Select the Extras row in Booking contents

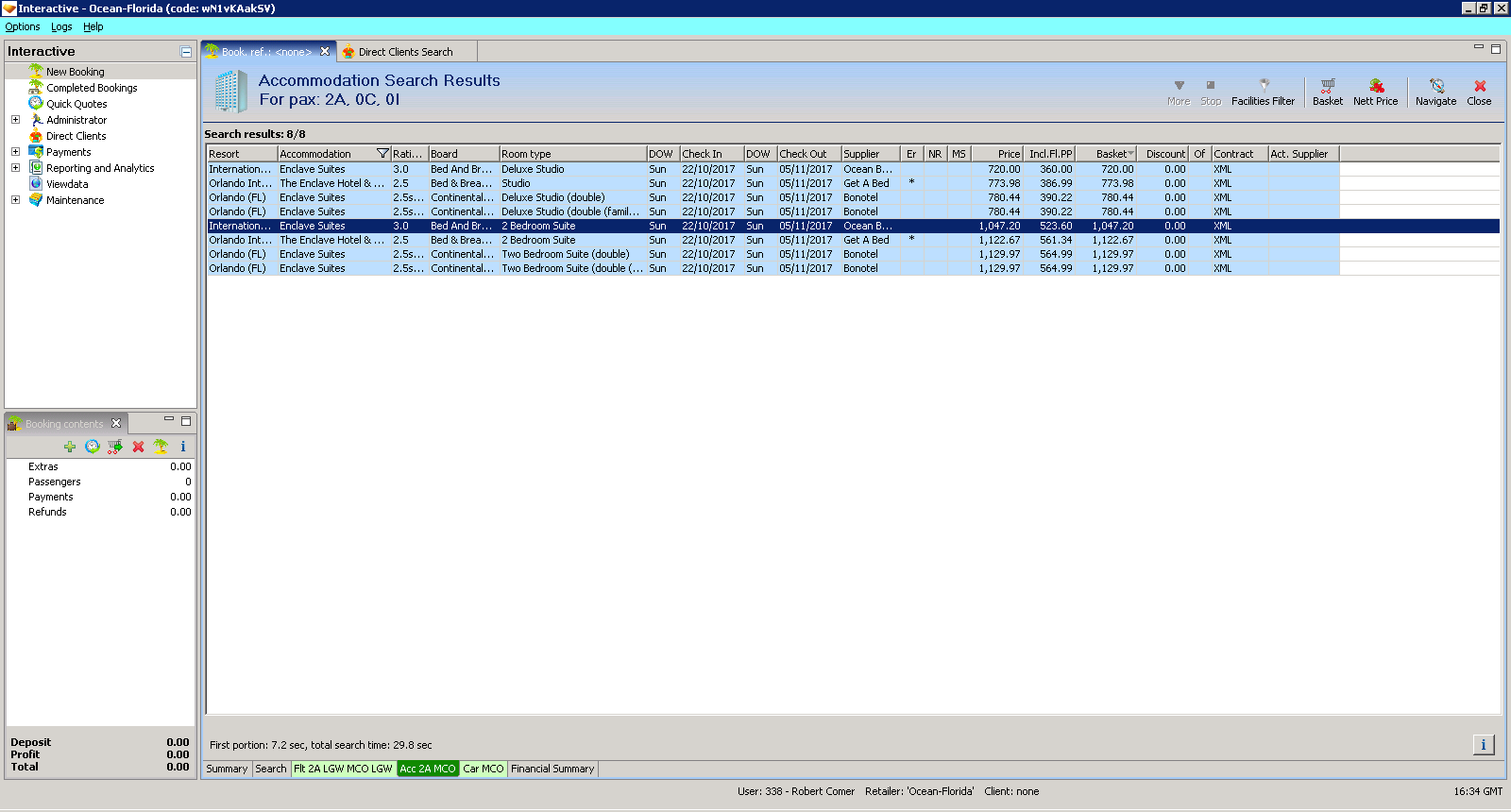100,466
